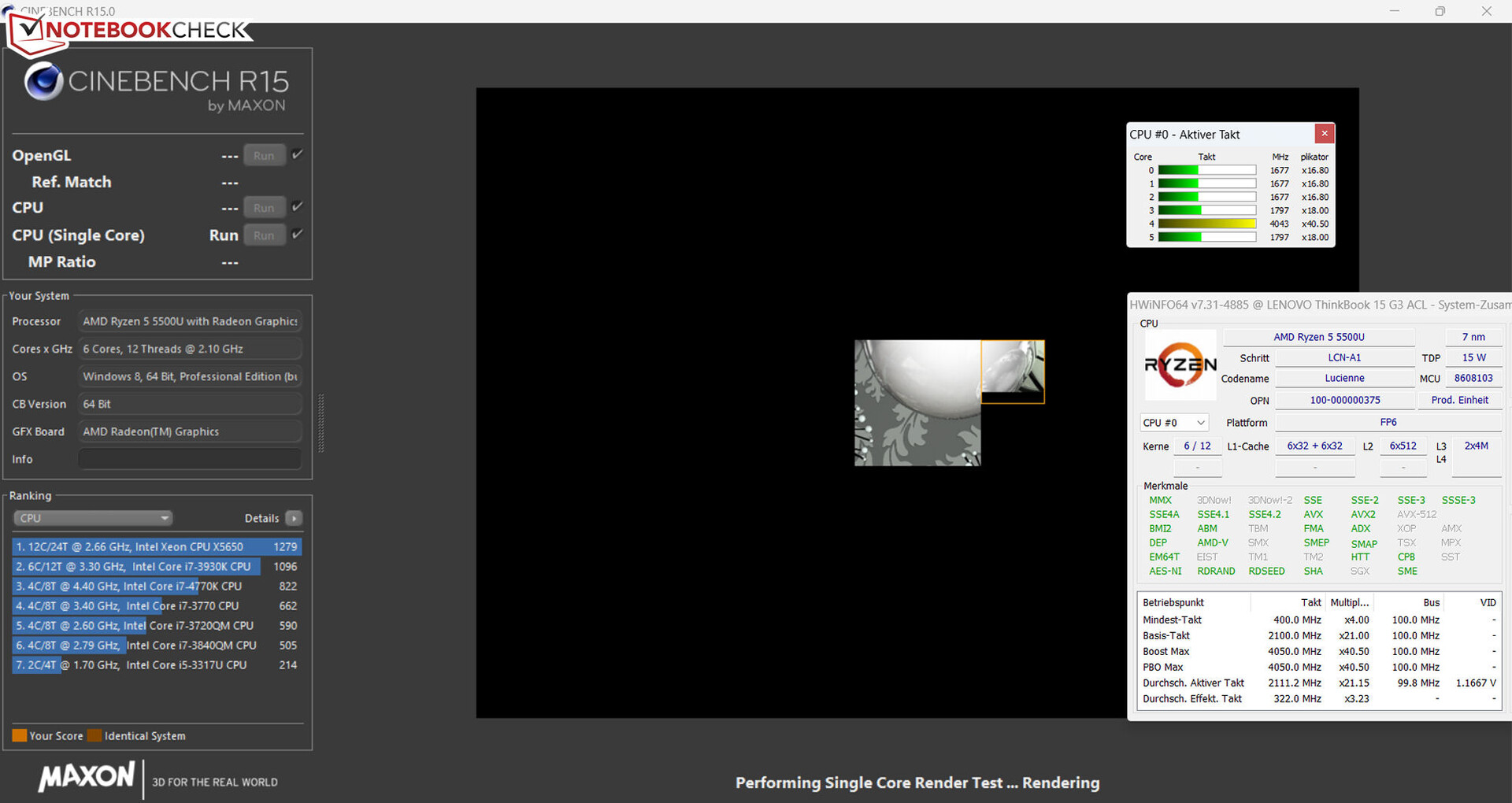Toggle the CPU test checkbox

(297, 206)
